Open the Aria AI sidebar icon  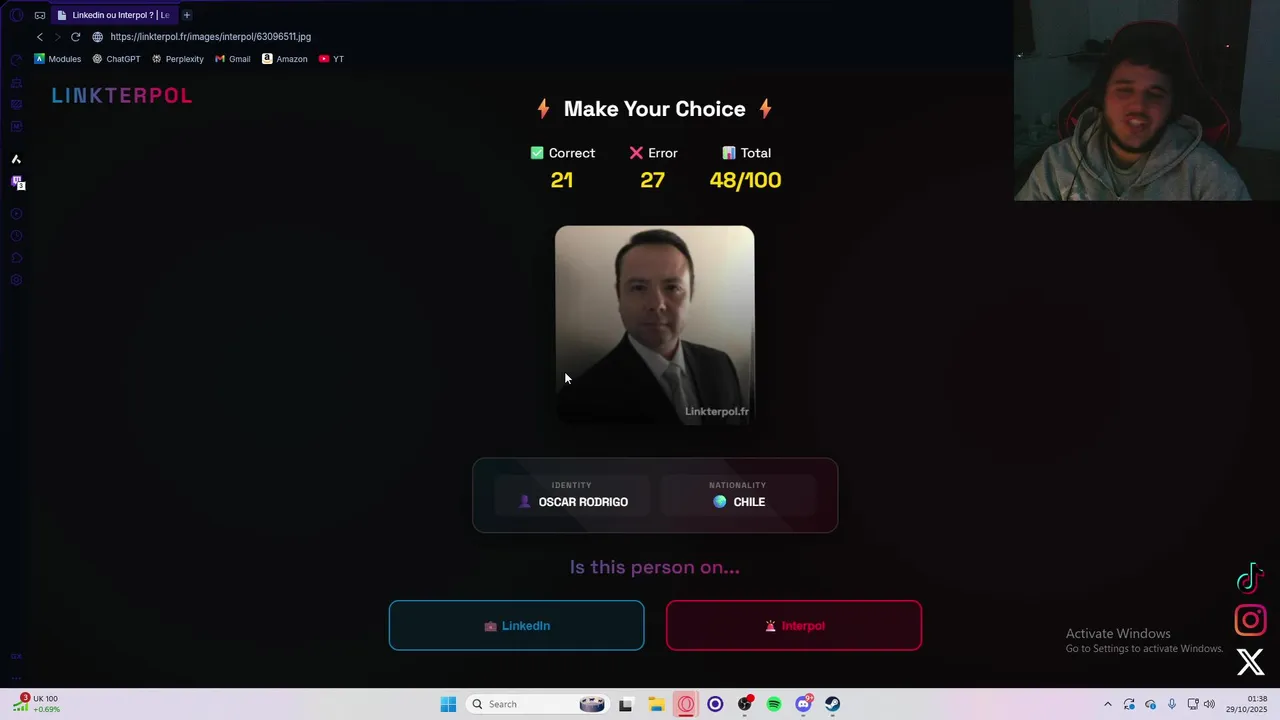tap(16, 159)
